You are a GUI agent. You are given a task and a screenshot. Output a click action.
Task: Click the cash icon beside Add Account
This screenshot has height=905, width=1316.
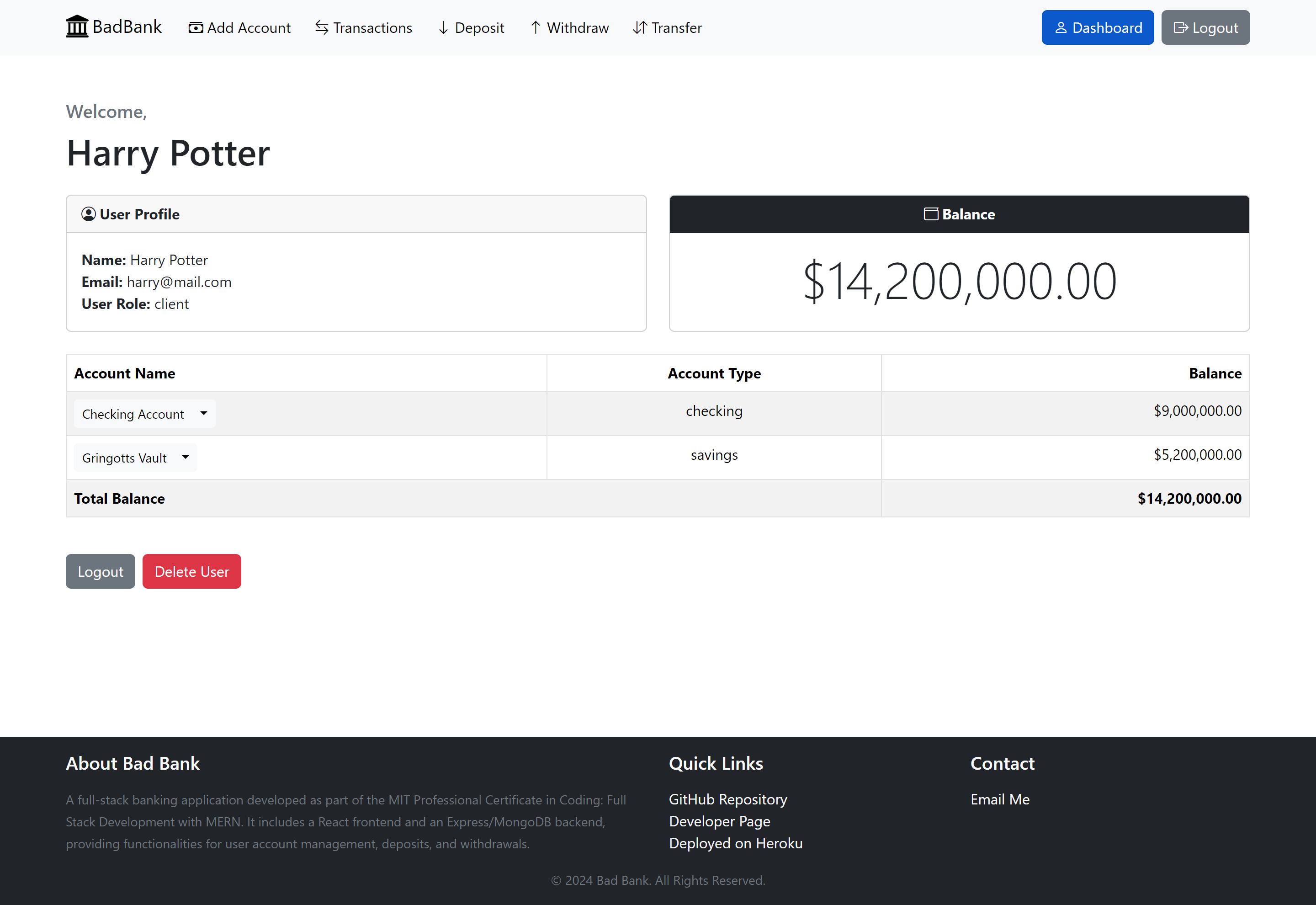pyautogui.click(x=196, y=28)
